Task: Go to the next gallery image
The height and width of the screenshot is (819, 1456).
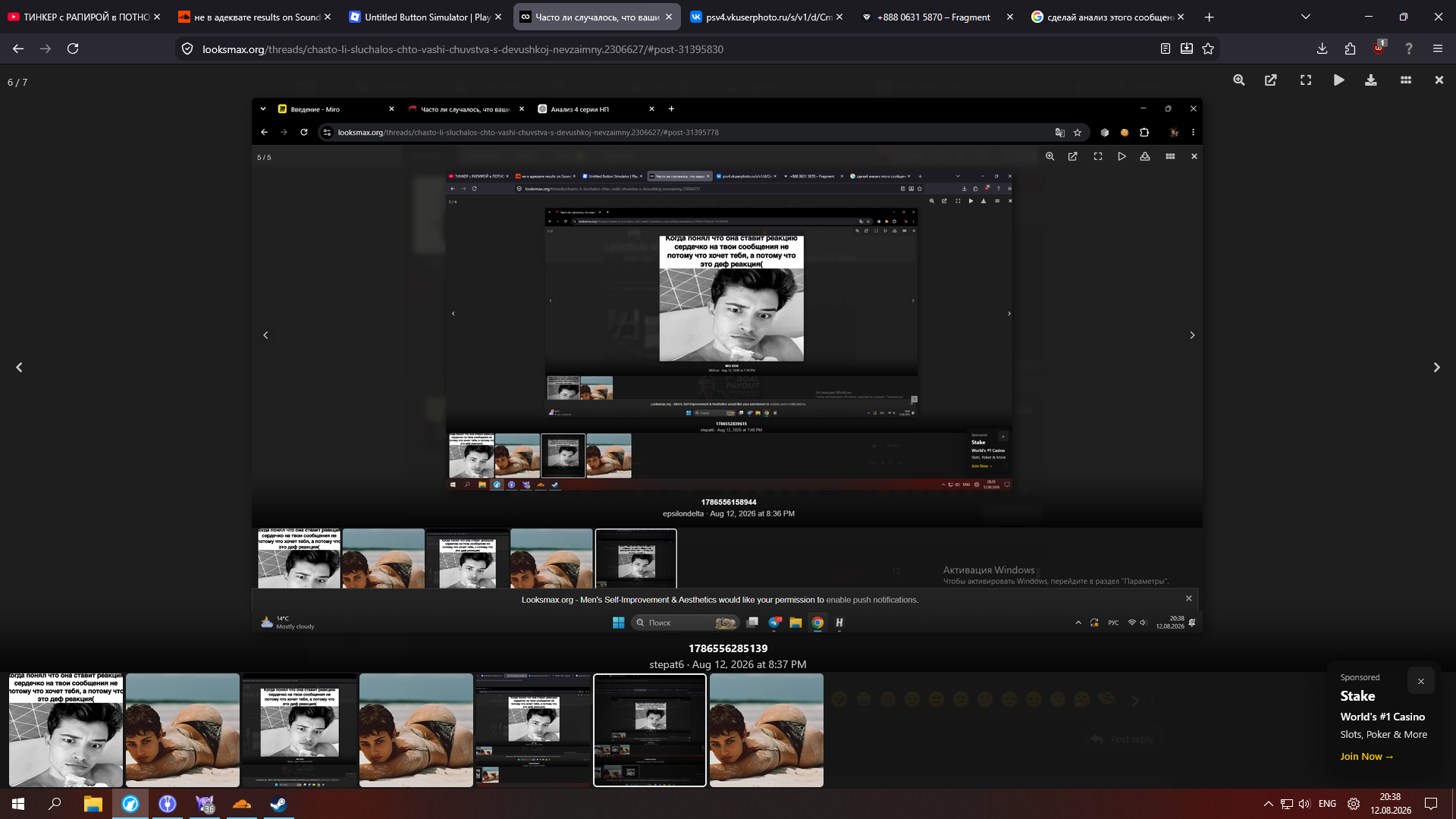Action: (1436, 368)
